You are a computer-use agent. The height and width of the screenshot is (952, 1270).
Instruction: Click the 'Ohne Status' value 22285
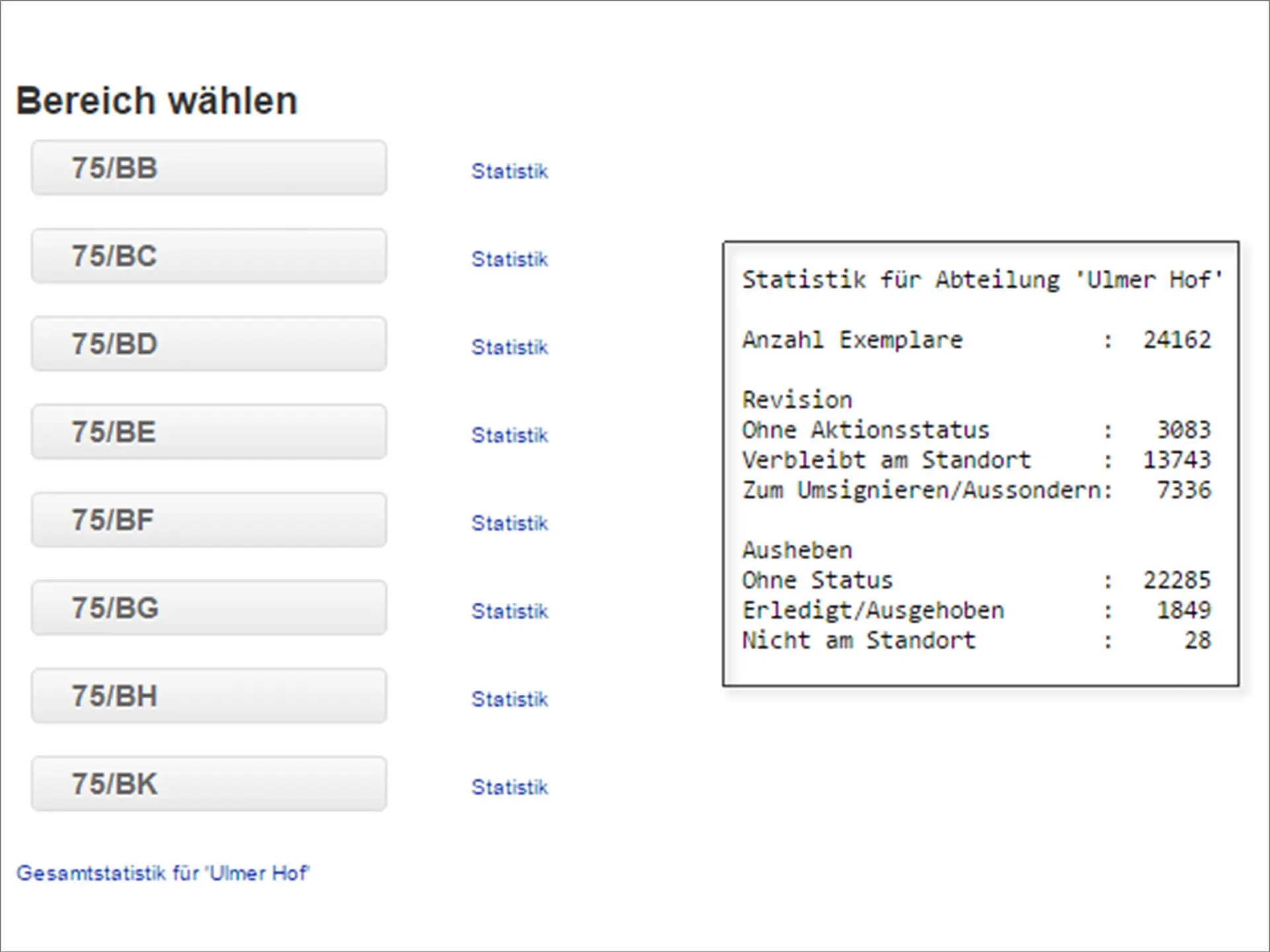point(1177,580)
